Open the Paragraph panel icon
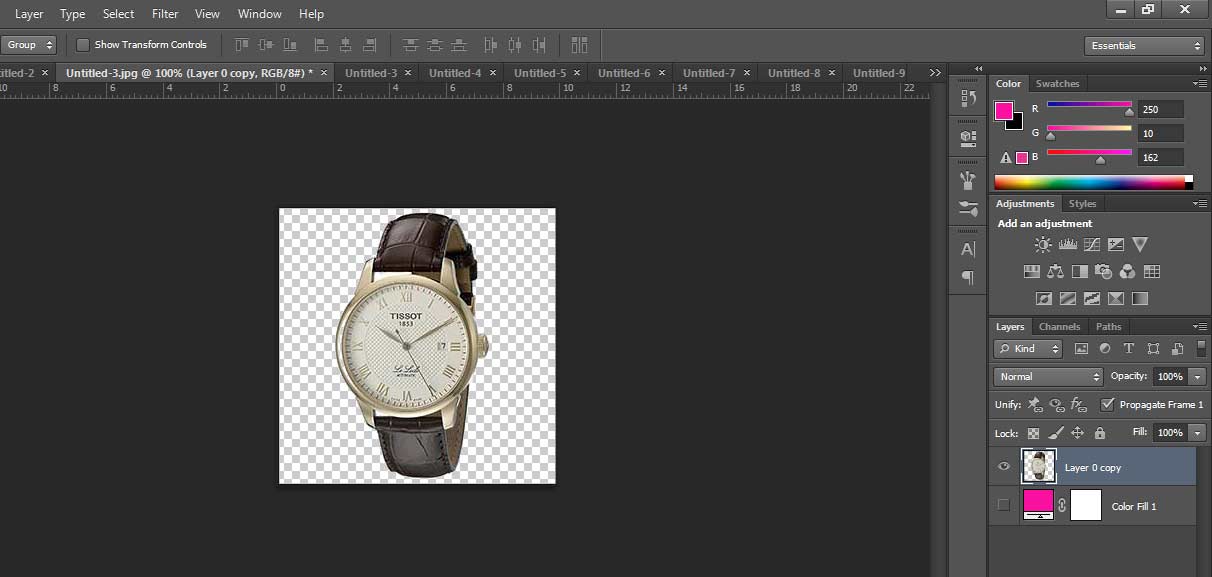The width and height of the screenshot is (1212, 577). [967, 277]
